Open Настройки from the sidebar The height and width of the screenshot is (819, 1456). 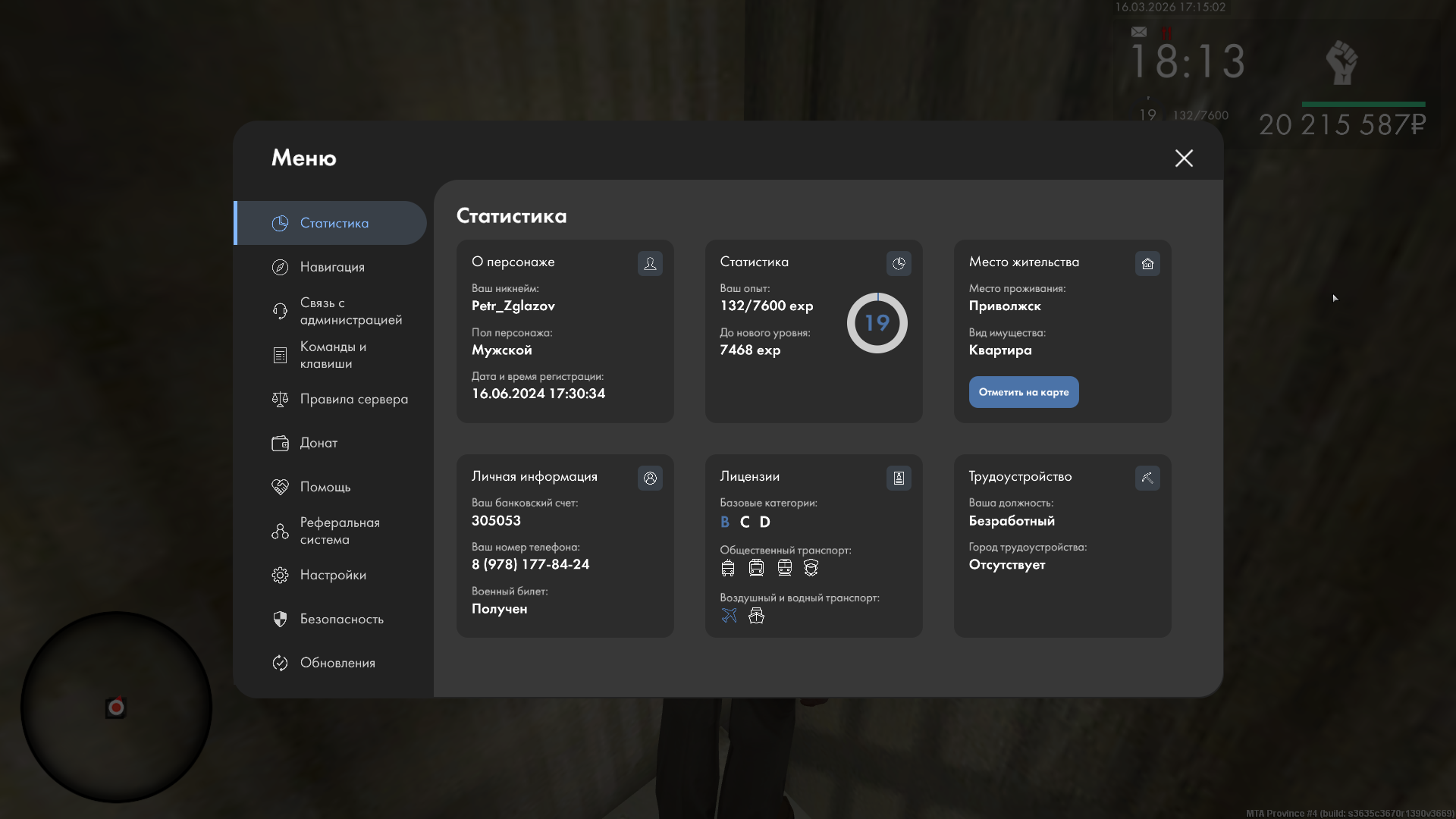(333, 575)
